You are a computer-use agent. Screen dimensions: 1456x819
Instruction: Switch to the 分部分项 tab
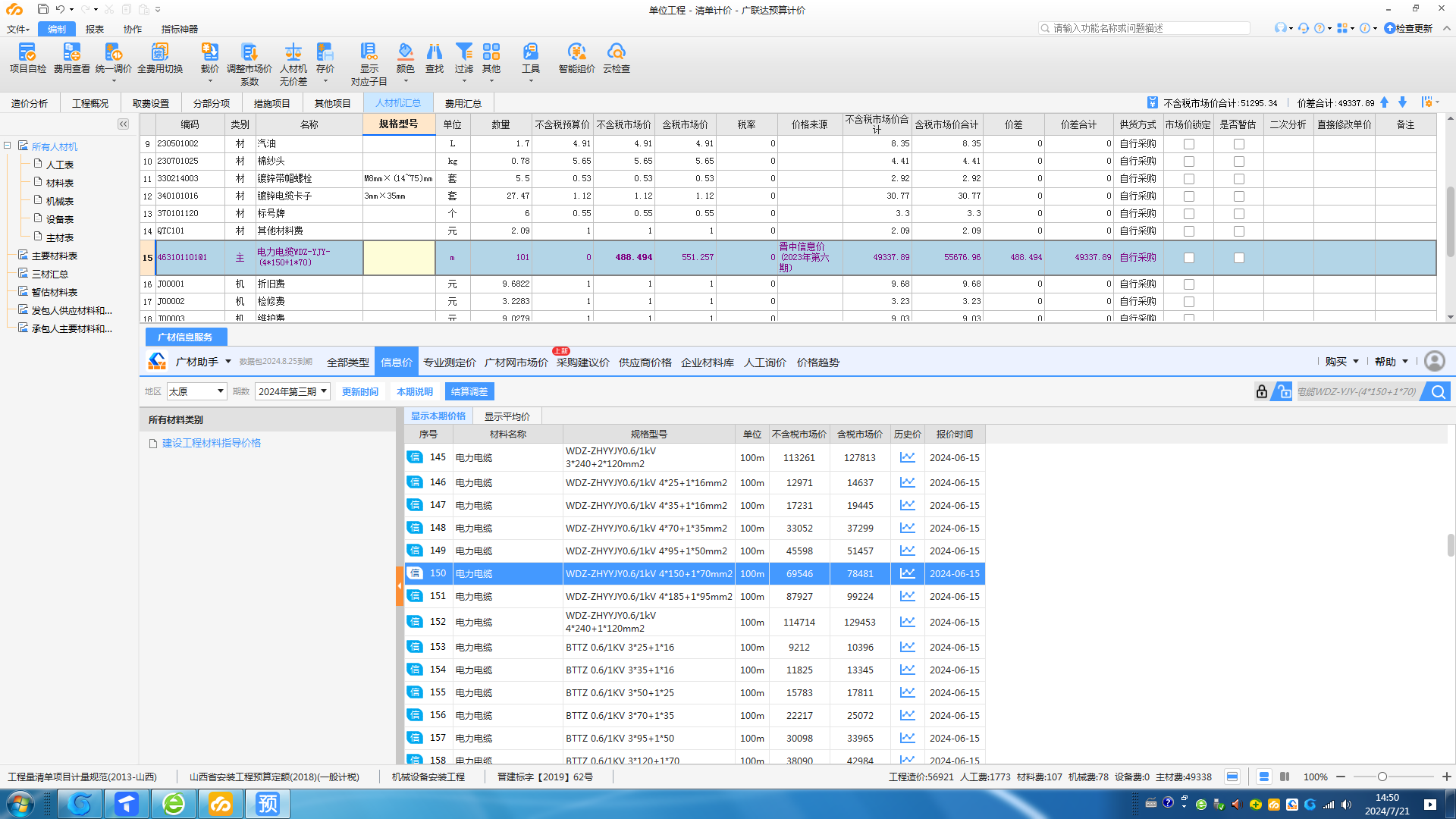click(x=212, y=103)
